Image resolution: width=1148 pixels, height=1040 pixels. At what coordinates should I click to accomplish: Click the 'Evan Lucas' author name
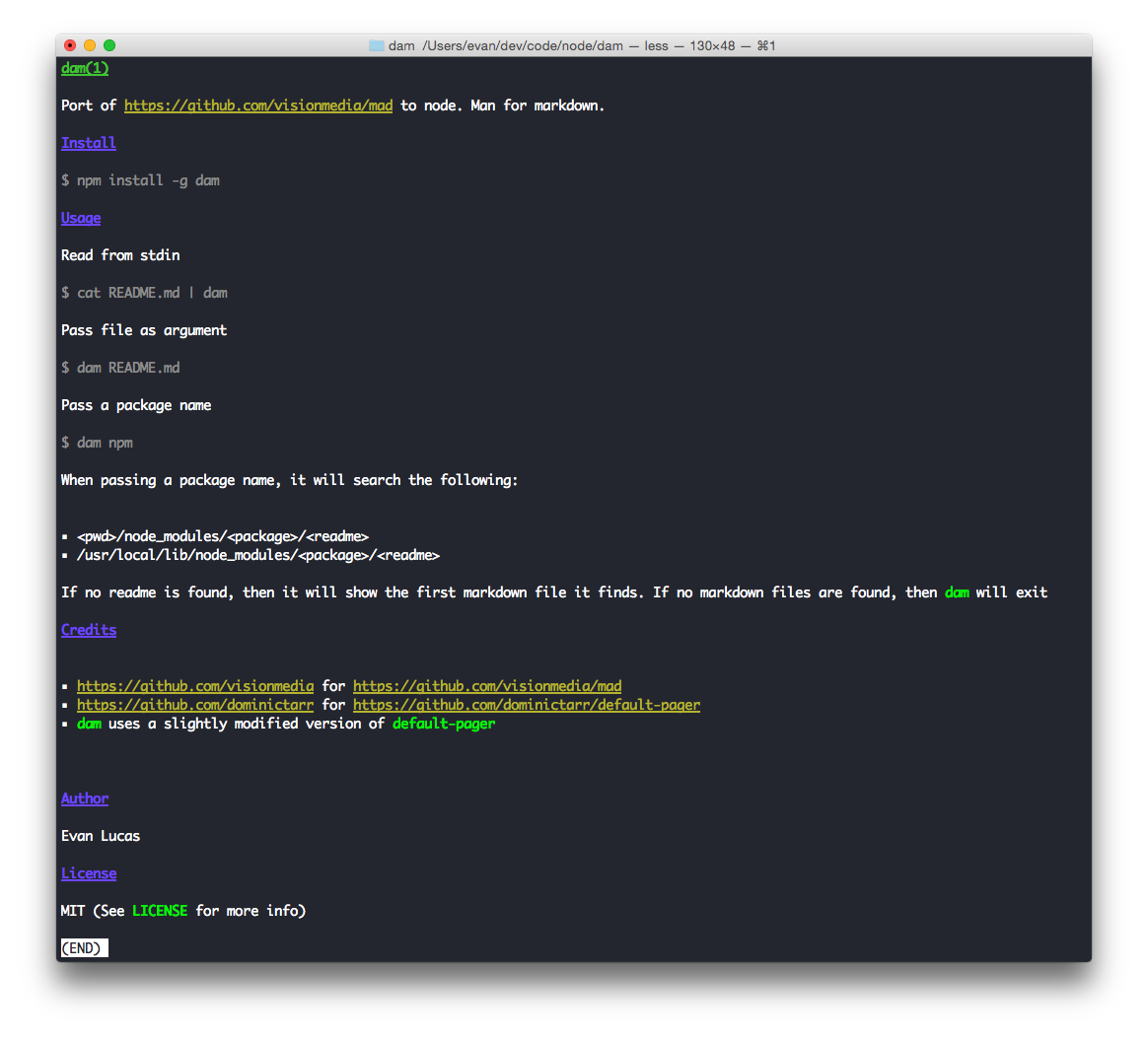tap(101, 836)
